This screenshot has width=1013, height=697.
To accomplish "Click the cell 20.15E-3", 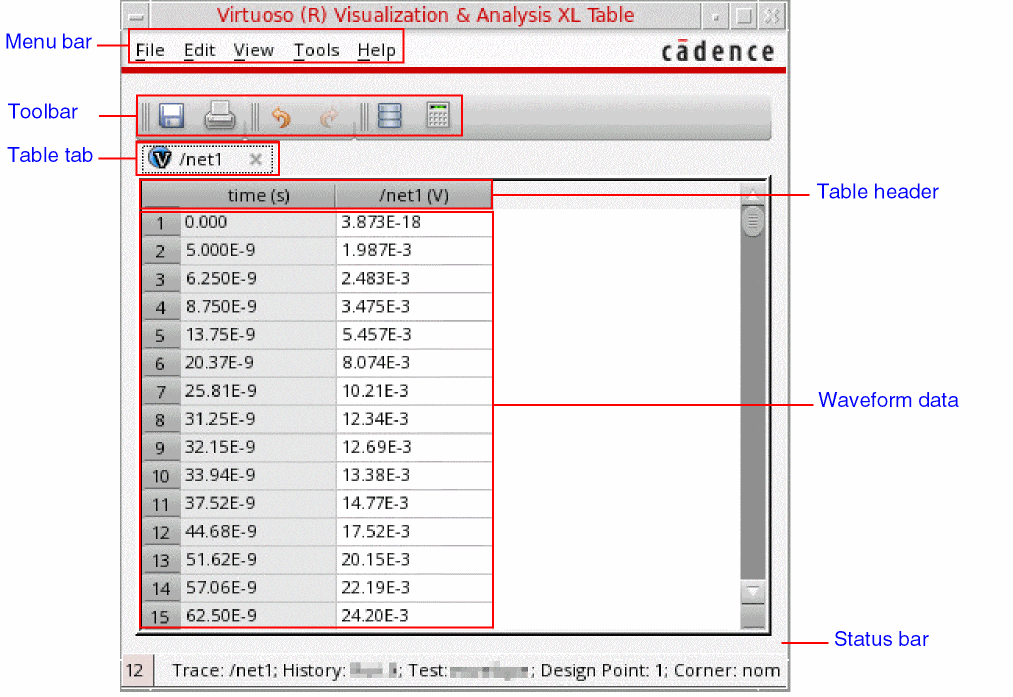I will click(x=414, y=560).
